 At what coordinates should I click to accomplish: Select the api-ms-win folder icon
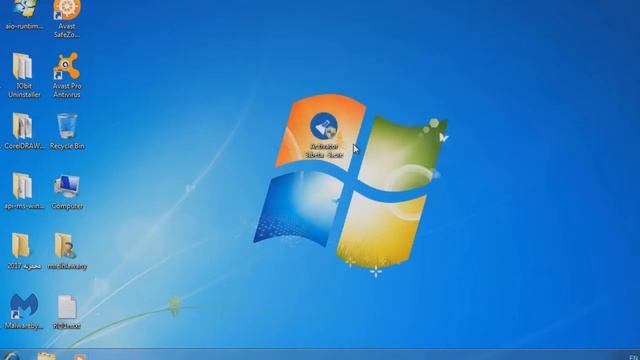pyautogui.click(x=23, y=186)
